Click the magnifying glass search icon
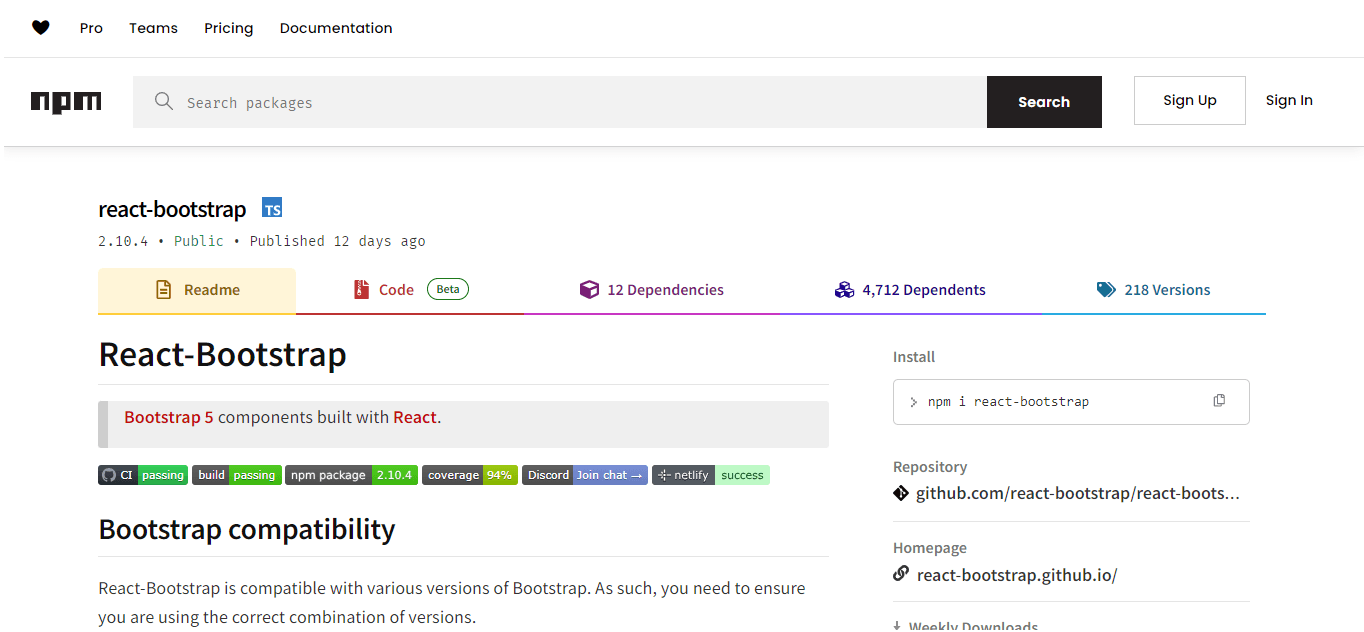The width and height of the screenshot is (1364, 632). pyautogui.click(x=164, y=101)
